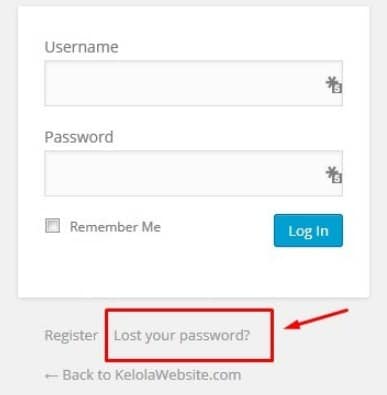Focus the Password input field

click(193, 173)
